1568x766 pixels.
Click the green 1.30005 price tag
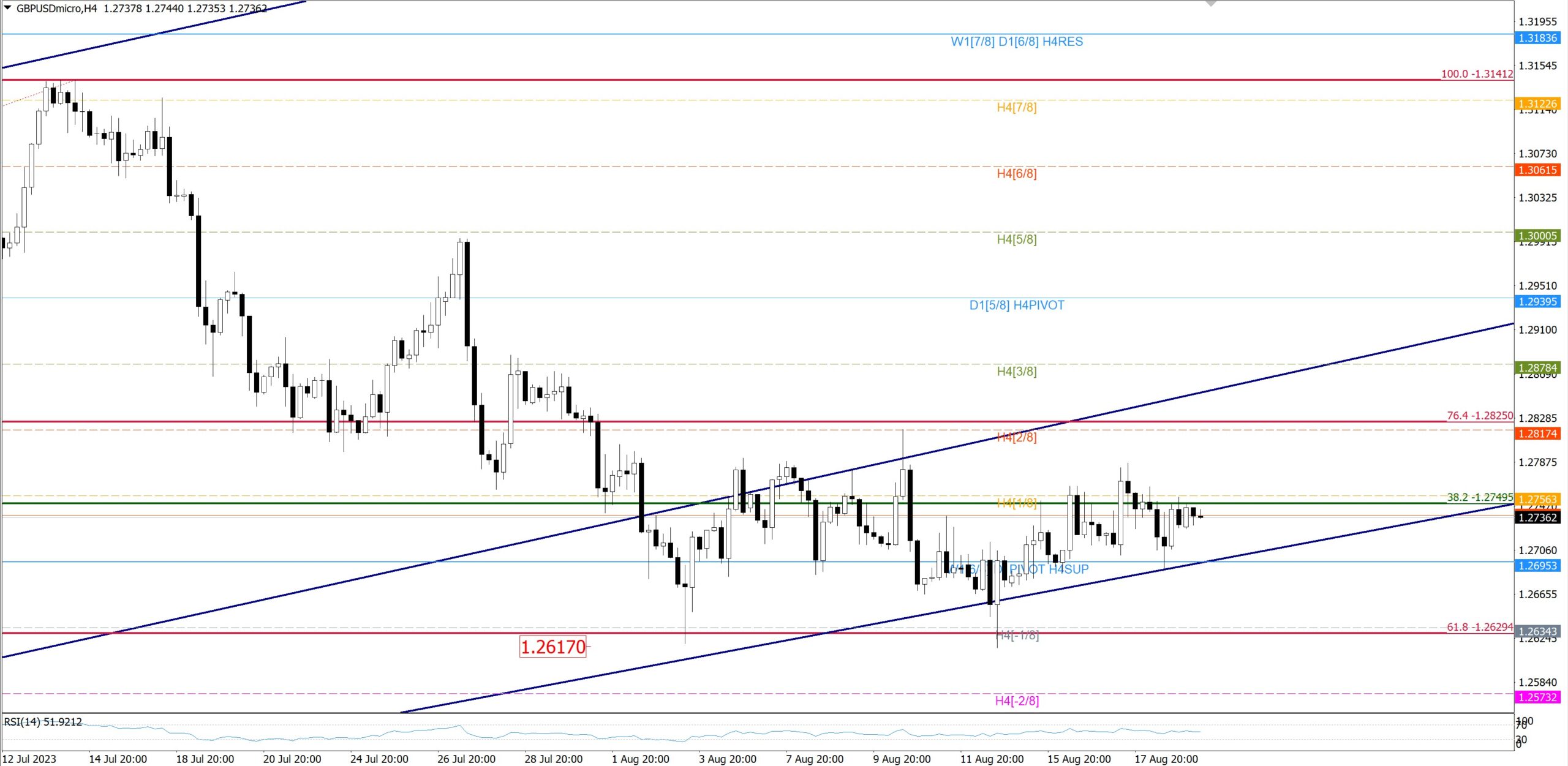click(1537, 236)
